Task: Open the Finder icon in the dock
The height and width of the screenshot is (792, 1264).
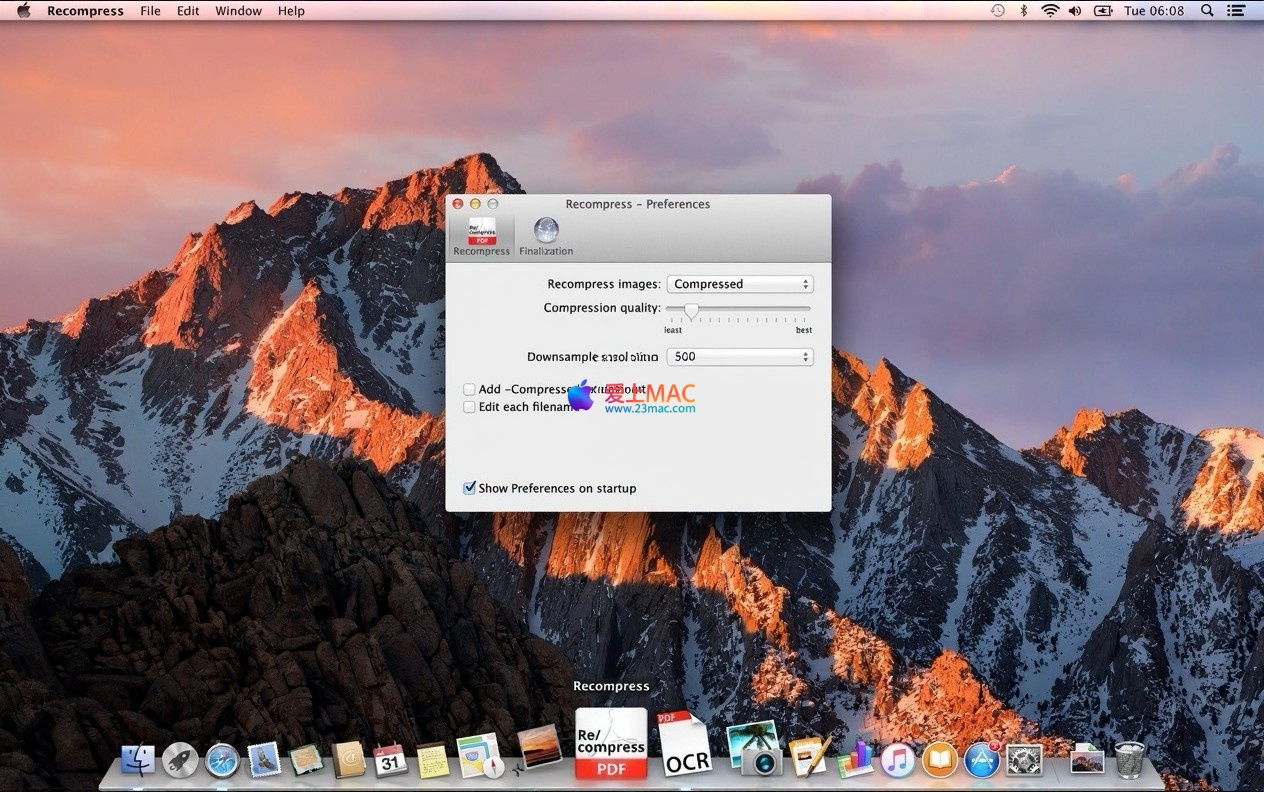Action: (x=138, y=760)
